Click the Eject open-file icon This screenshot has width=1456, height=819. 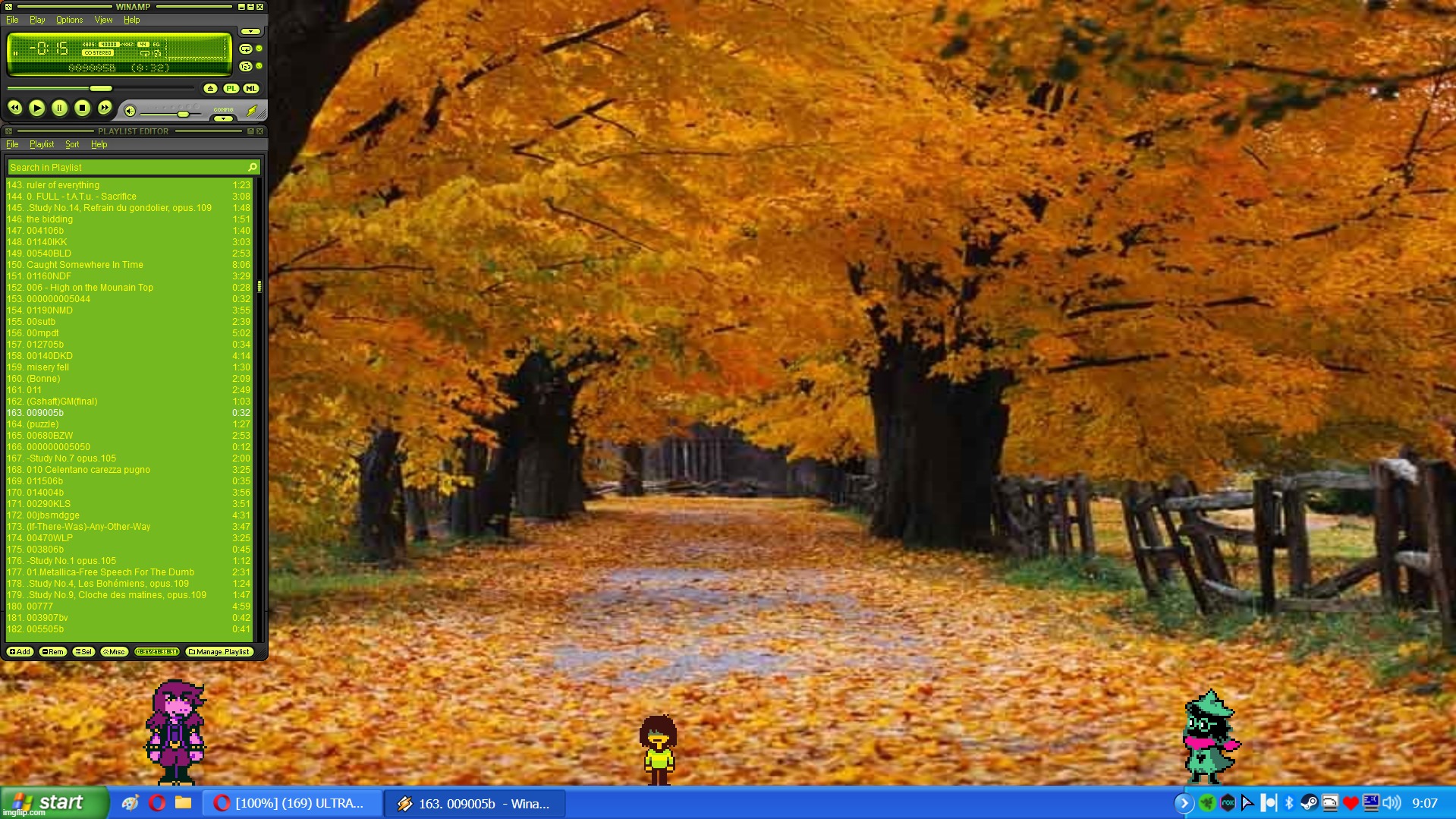coord(210,89)
